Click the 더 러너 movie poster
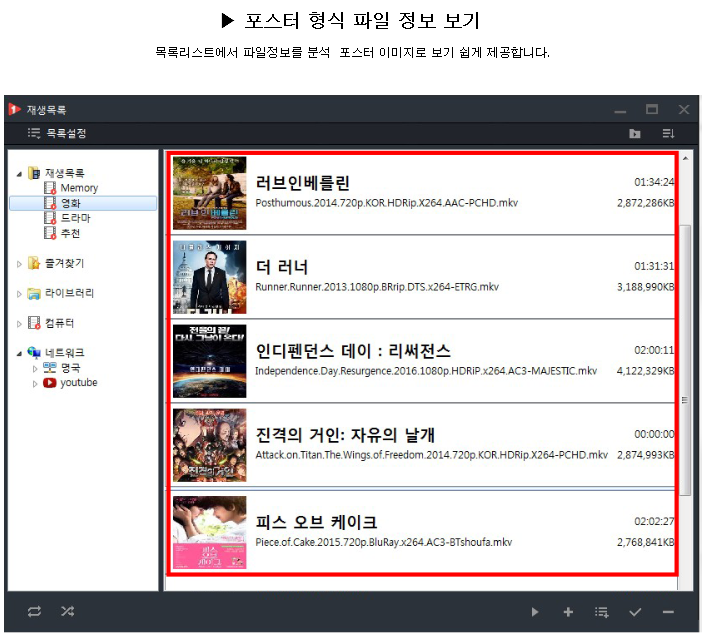The image size is (704, 640). pos(210,277)
